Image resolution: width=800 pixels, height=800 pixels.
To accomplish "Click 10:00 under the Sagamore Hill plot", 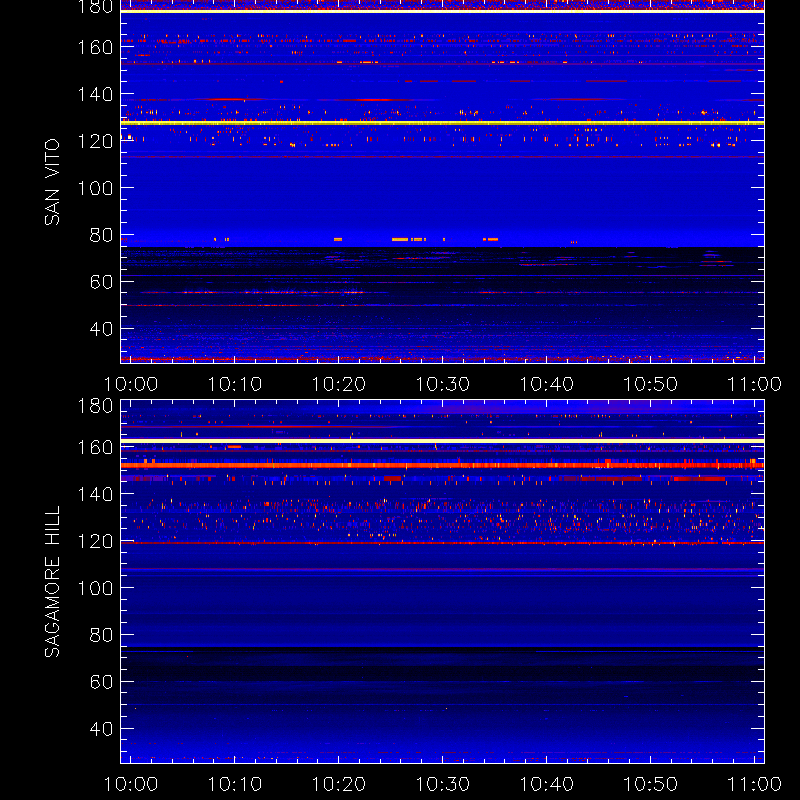I will pyautogui.click(x=131, y=784).
